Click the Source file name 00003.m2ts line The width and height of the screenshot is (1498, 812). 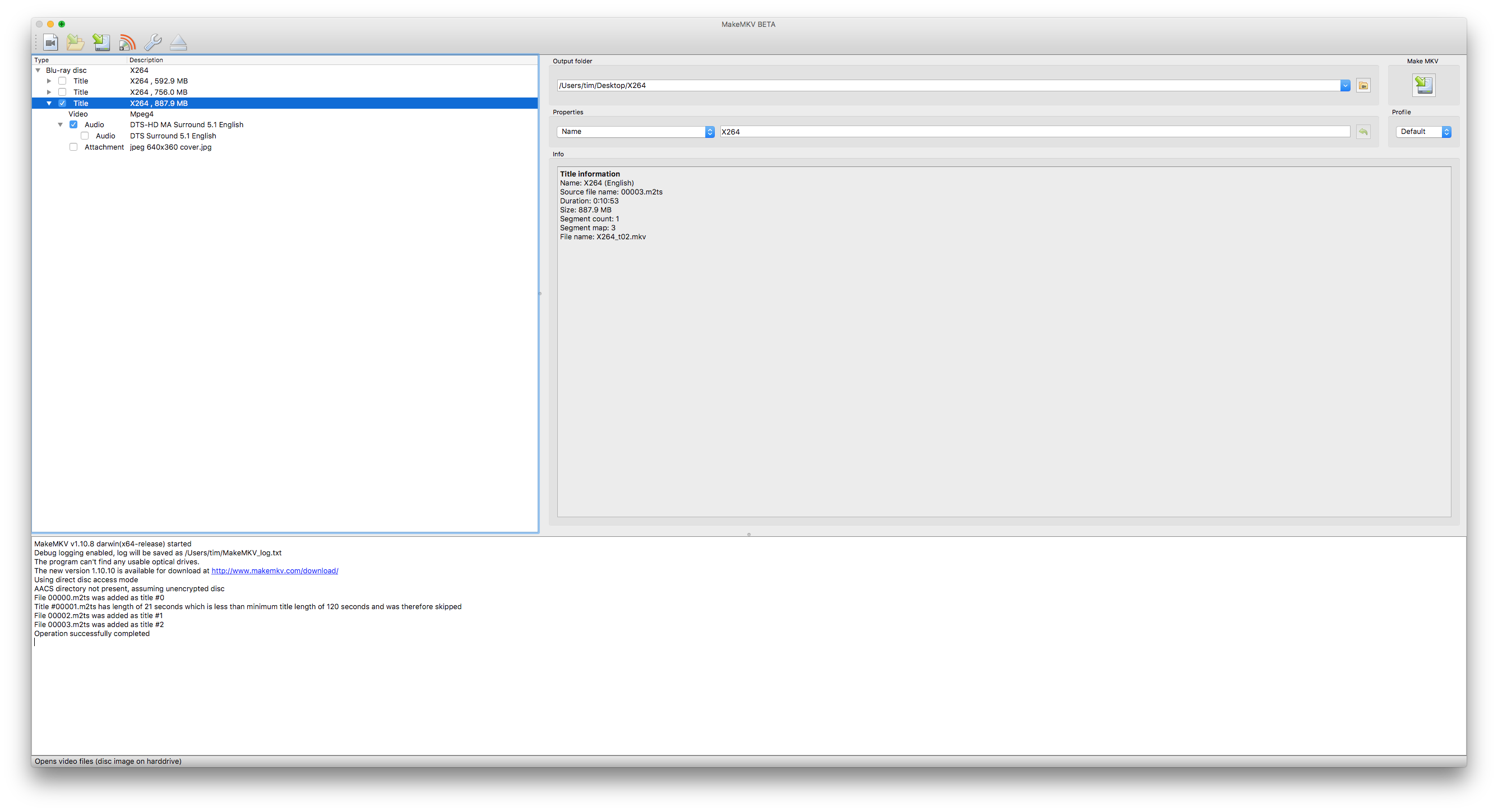611,192
